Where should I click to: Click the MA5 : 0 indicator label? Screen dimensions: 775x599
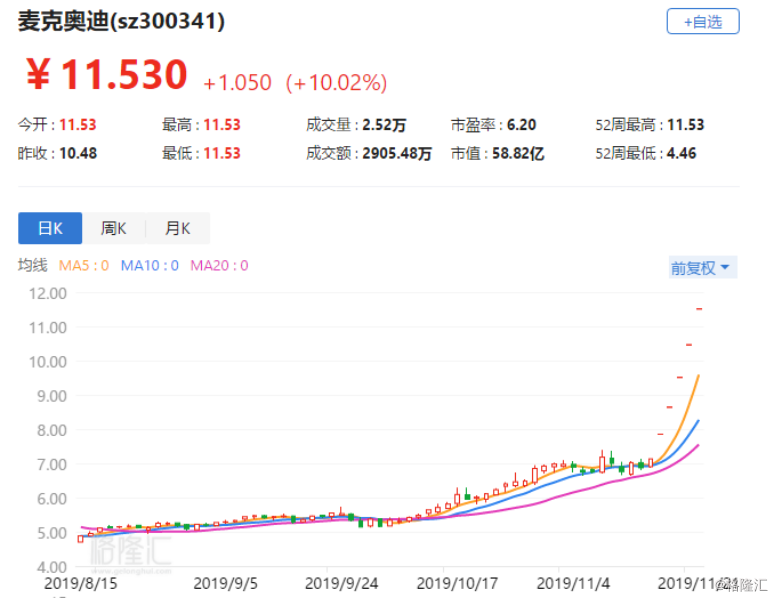pos(84,266)
